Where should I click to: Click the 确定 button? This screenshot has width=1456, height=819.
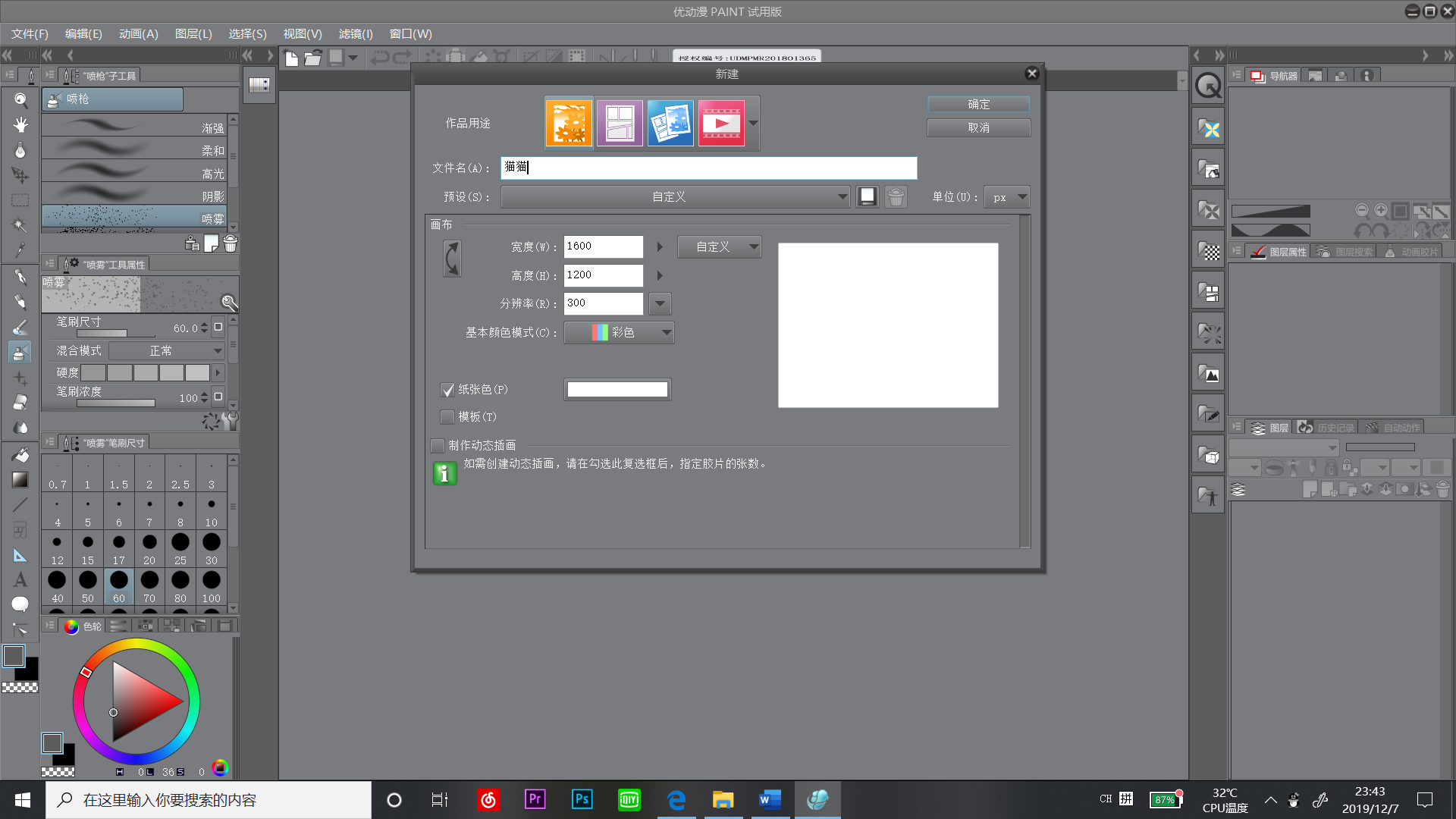(x=978, y=105)
